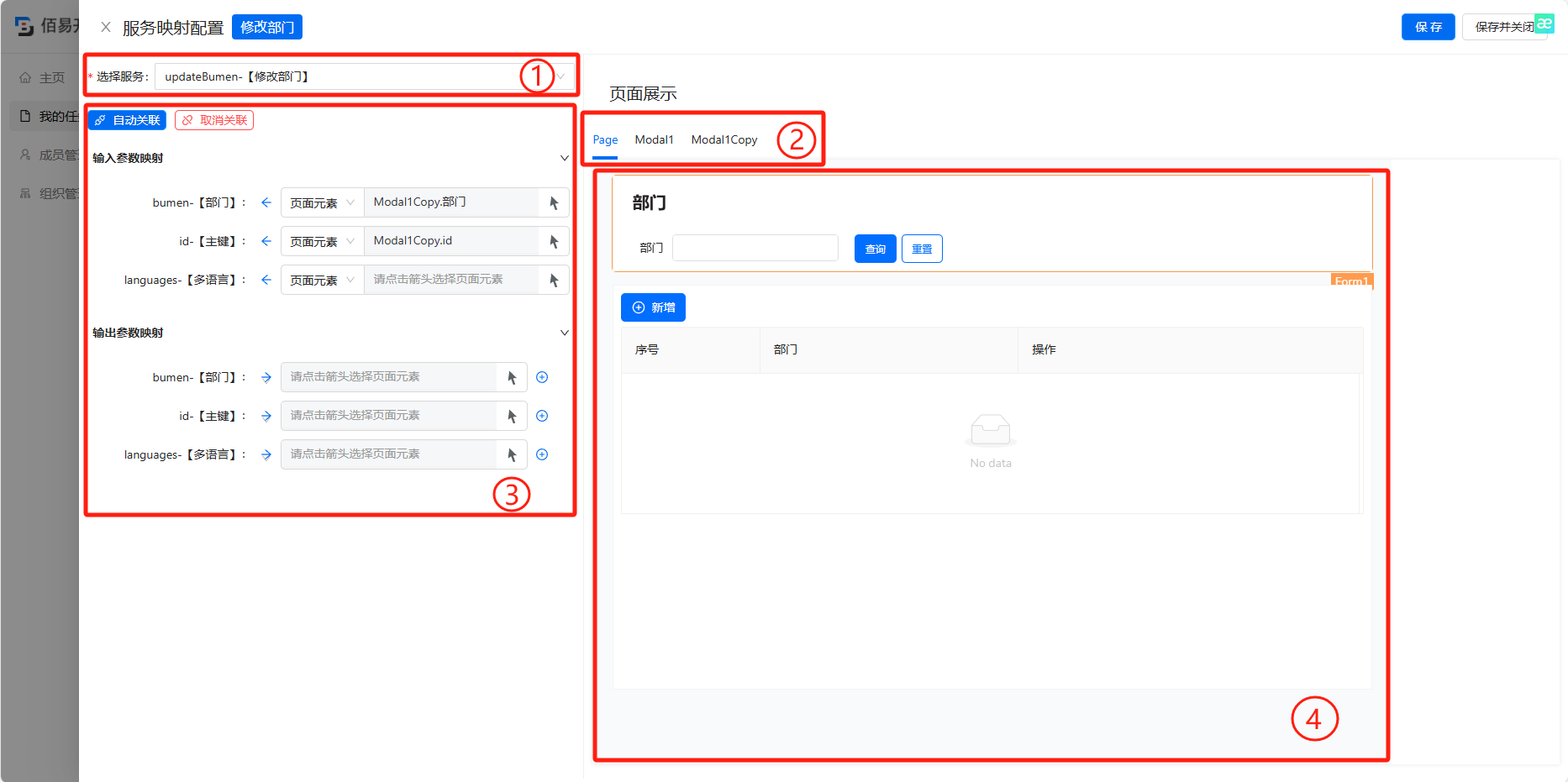Click the cursor picker icon for input languages

point(554,280)
